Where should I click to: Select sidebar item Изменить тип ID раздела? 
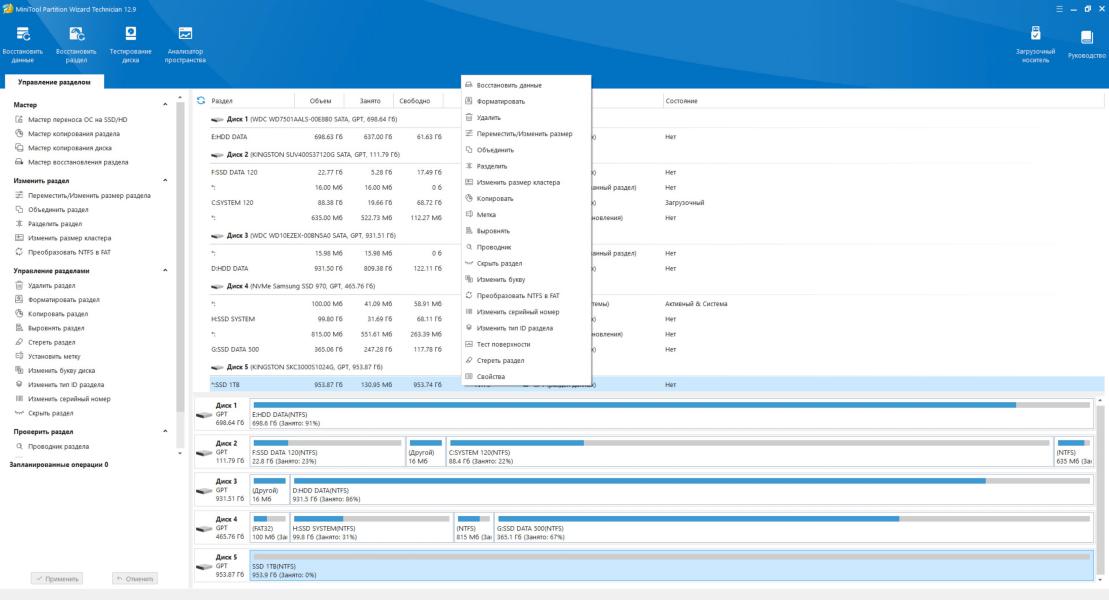(x=59, y=384)
